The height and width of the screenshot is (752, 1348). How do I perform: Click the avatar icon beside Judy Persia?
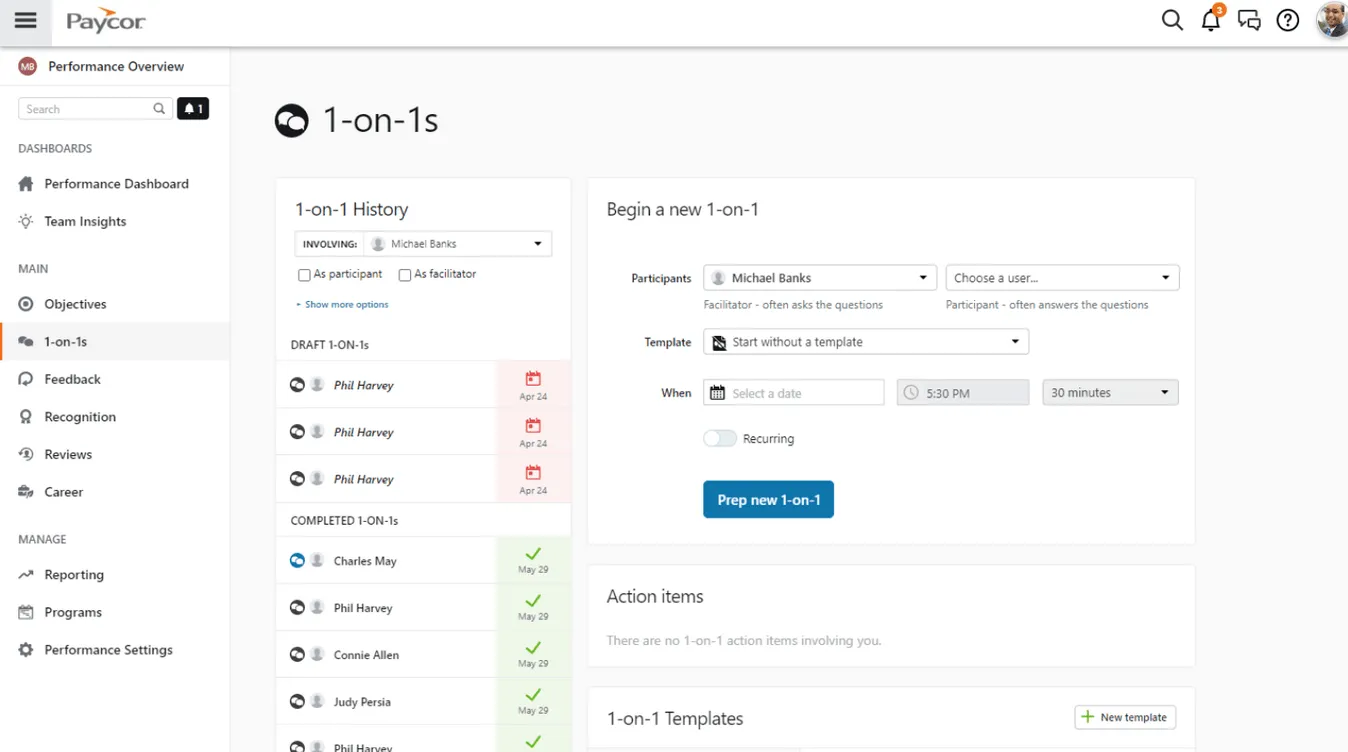coord(317,702)
